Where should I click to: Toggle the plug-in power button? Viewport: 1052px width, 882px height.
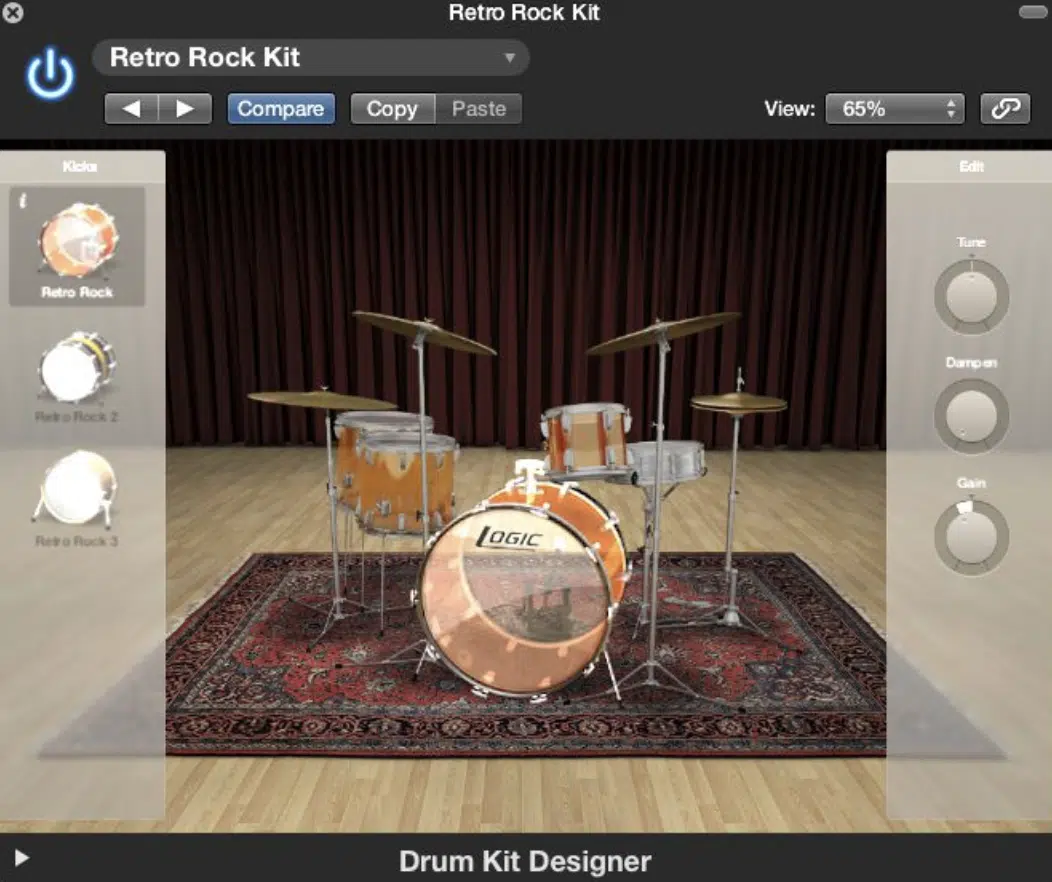pyautogui.click(x=50, y=74)
